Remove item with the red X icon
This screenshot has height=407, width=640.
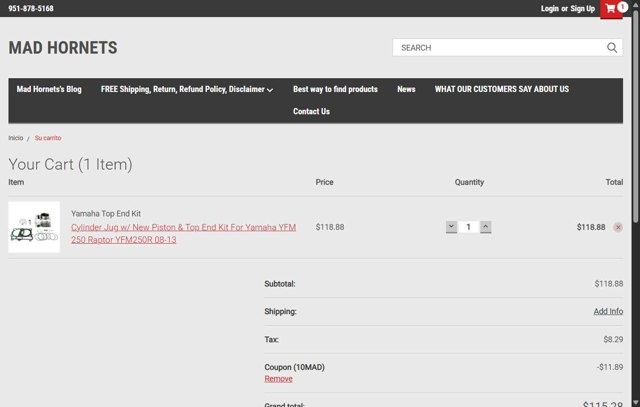click(618, 227)
